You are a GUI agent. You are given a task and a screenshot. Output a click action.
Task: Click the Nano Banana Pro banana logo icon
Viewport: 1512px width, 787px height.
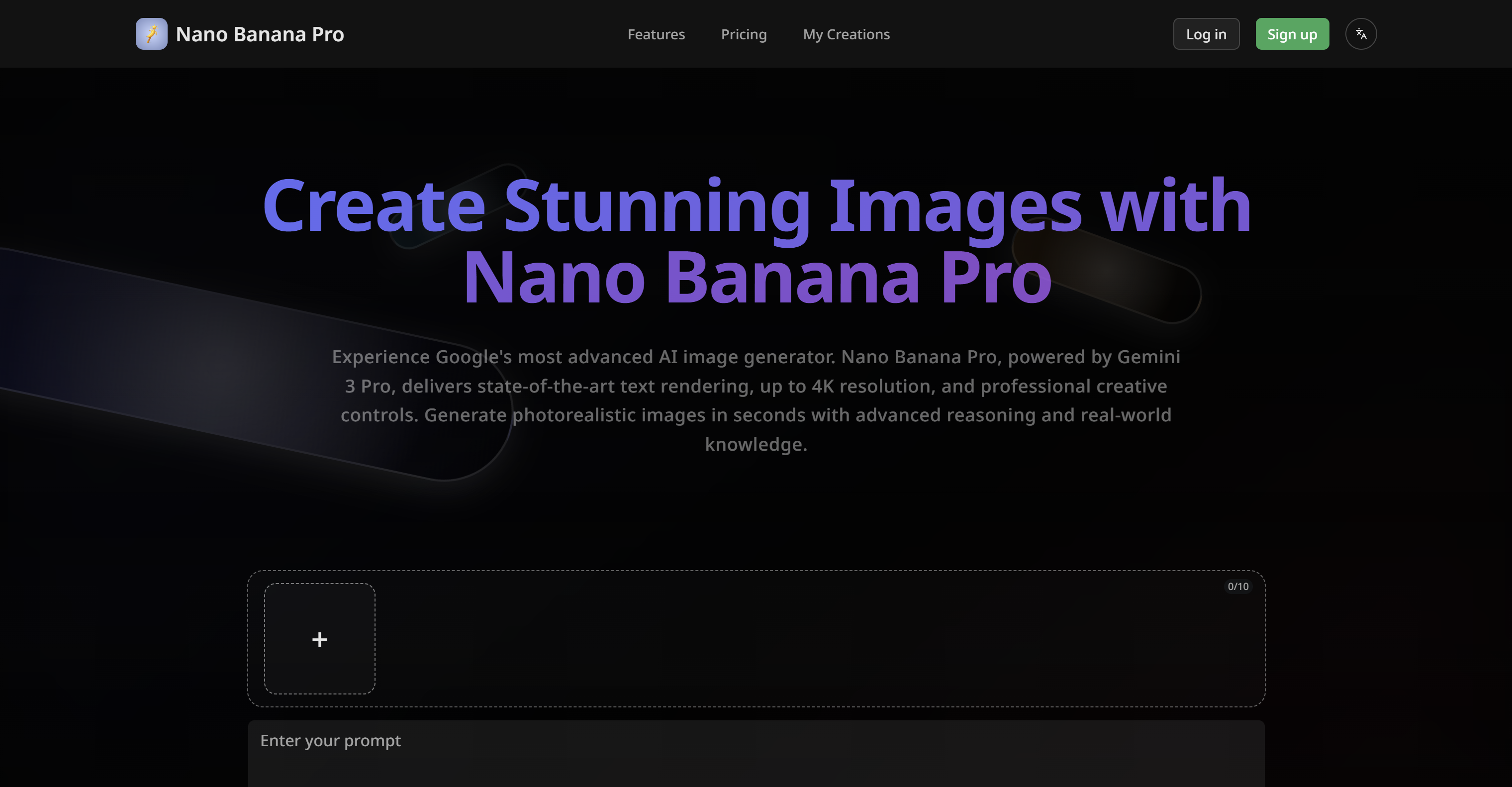[151, 33]
